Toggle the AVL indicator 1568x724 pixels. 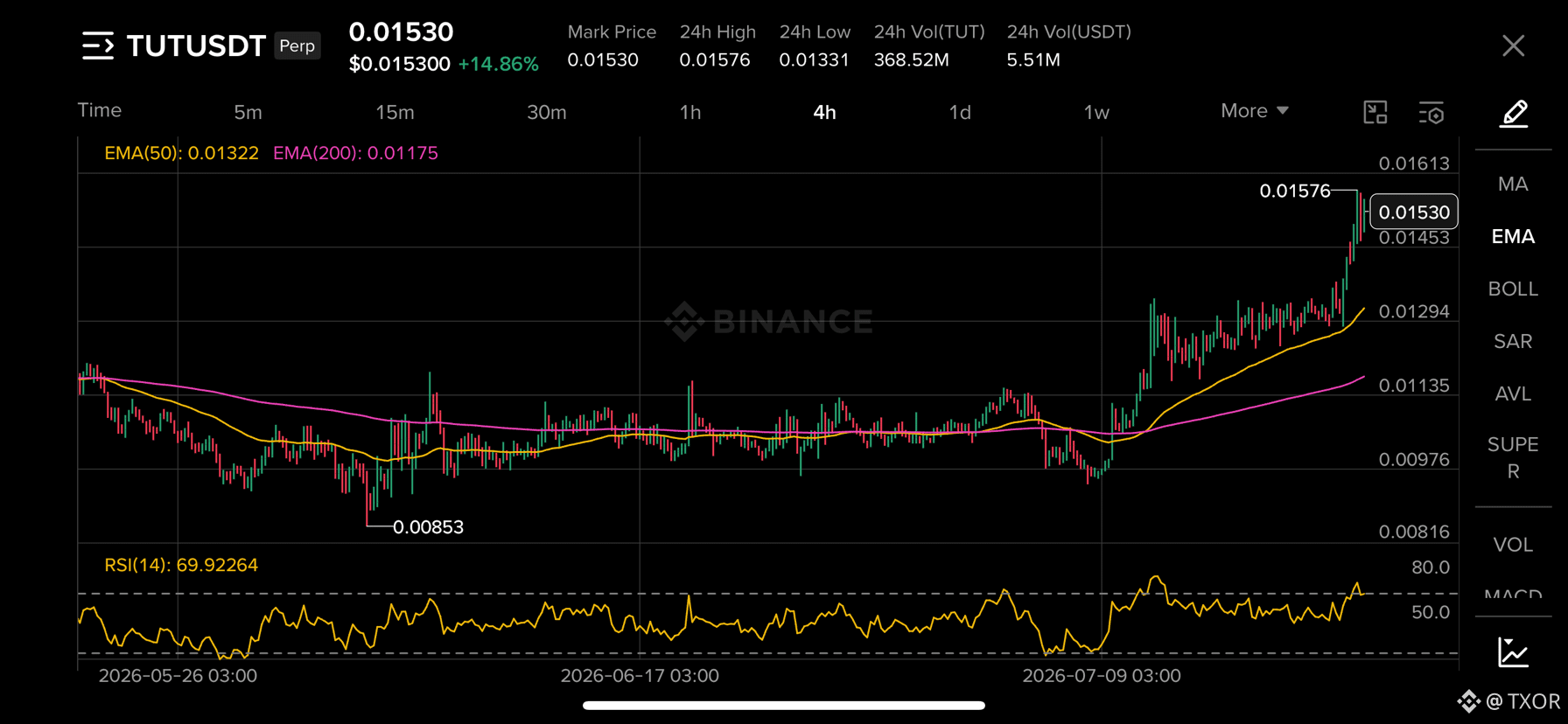click(1513, 393)
